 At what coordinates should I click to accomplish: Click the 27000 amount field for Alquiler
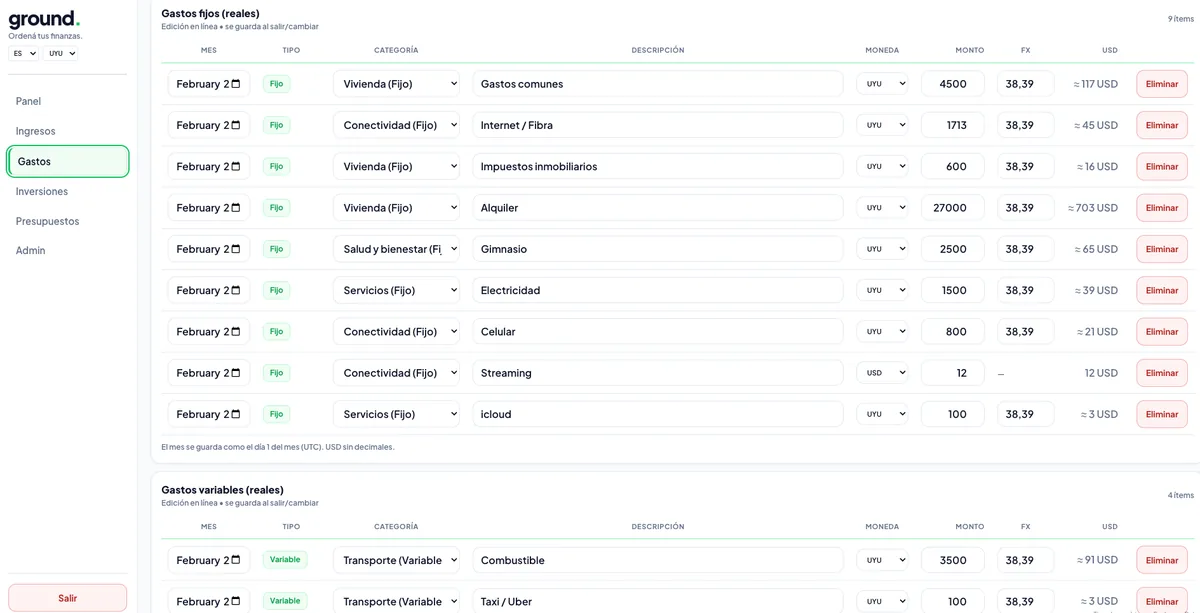click(953, 208)
